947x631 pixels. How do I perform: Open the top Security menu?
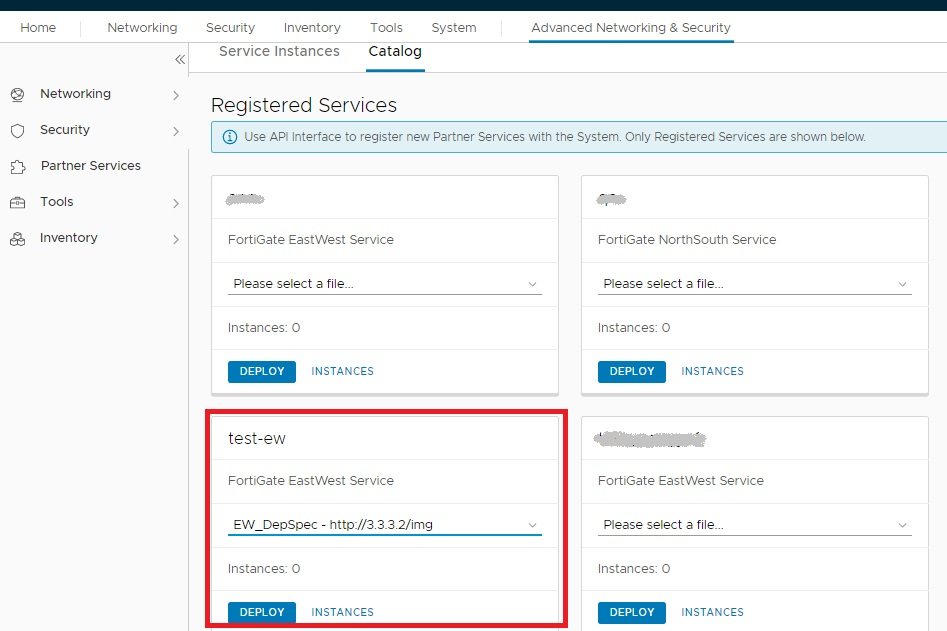[230, 28]
